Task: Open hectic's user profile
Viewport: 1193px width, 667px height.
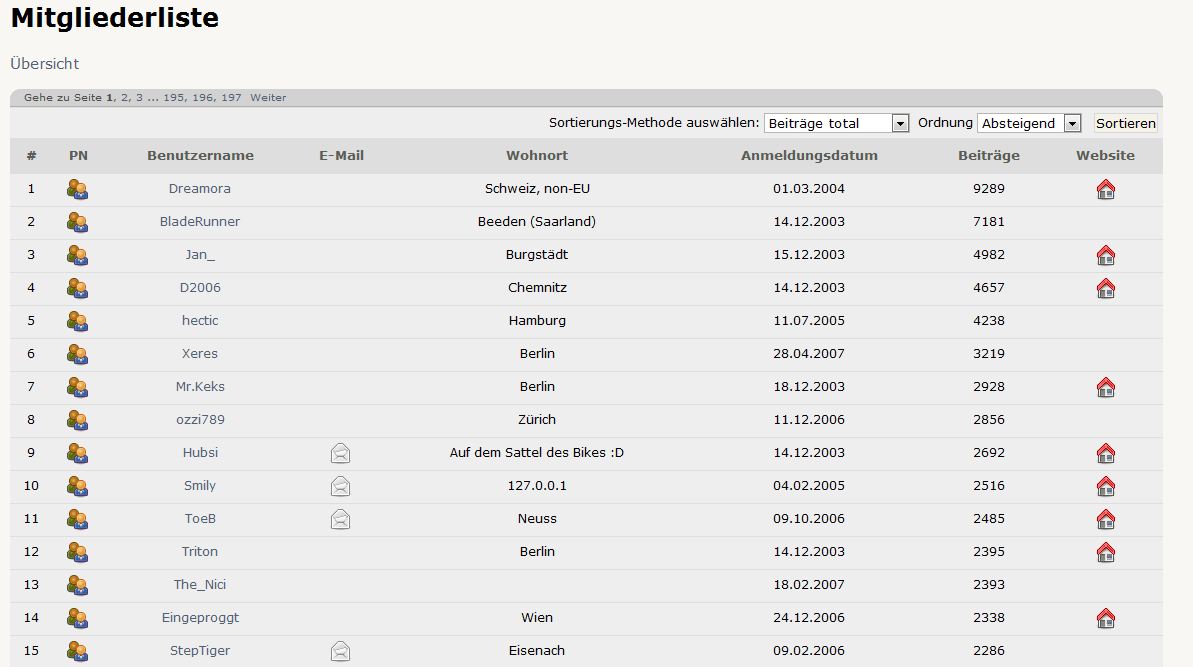Action: [x=200, y=321]
